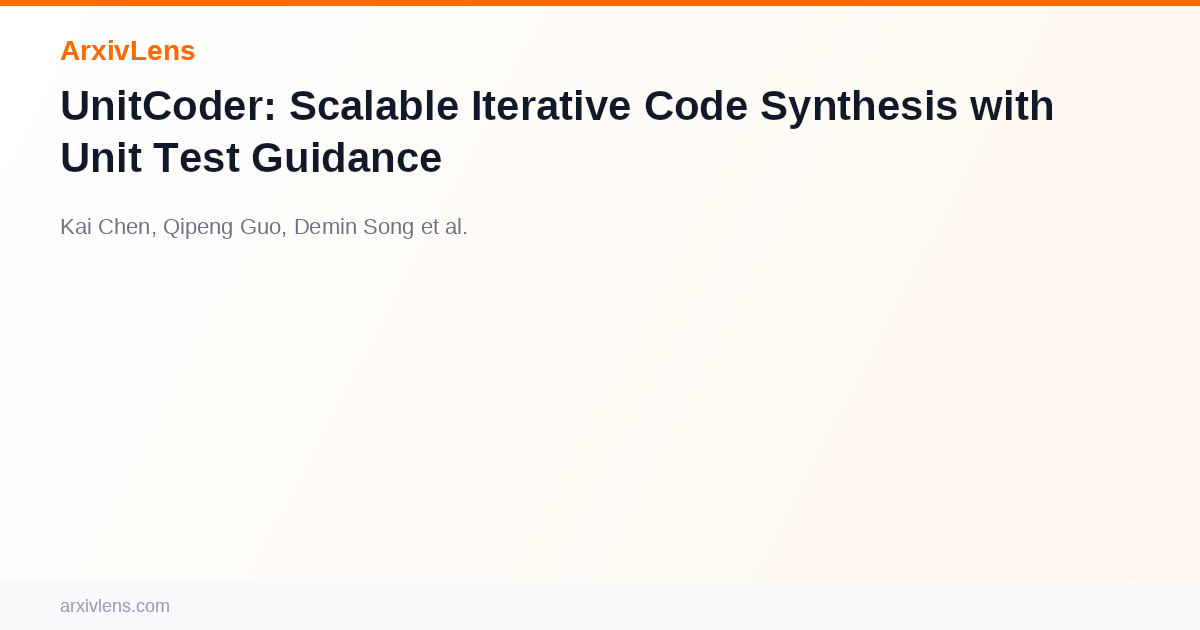This screenshot has height=630, width=1200.
Task: Open the UnitCoder paper title heading
Action: 557,132
